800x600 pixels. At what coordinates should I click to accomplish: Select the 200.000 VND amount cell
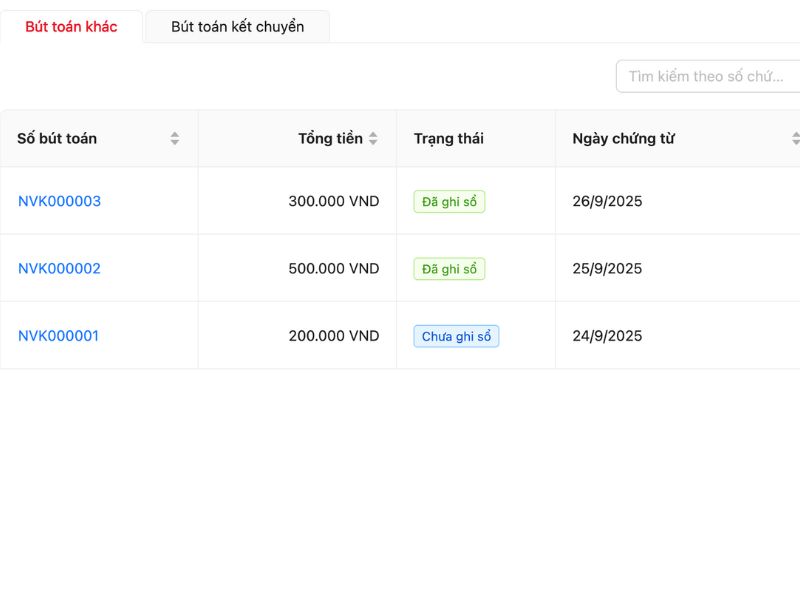point(333,336)
